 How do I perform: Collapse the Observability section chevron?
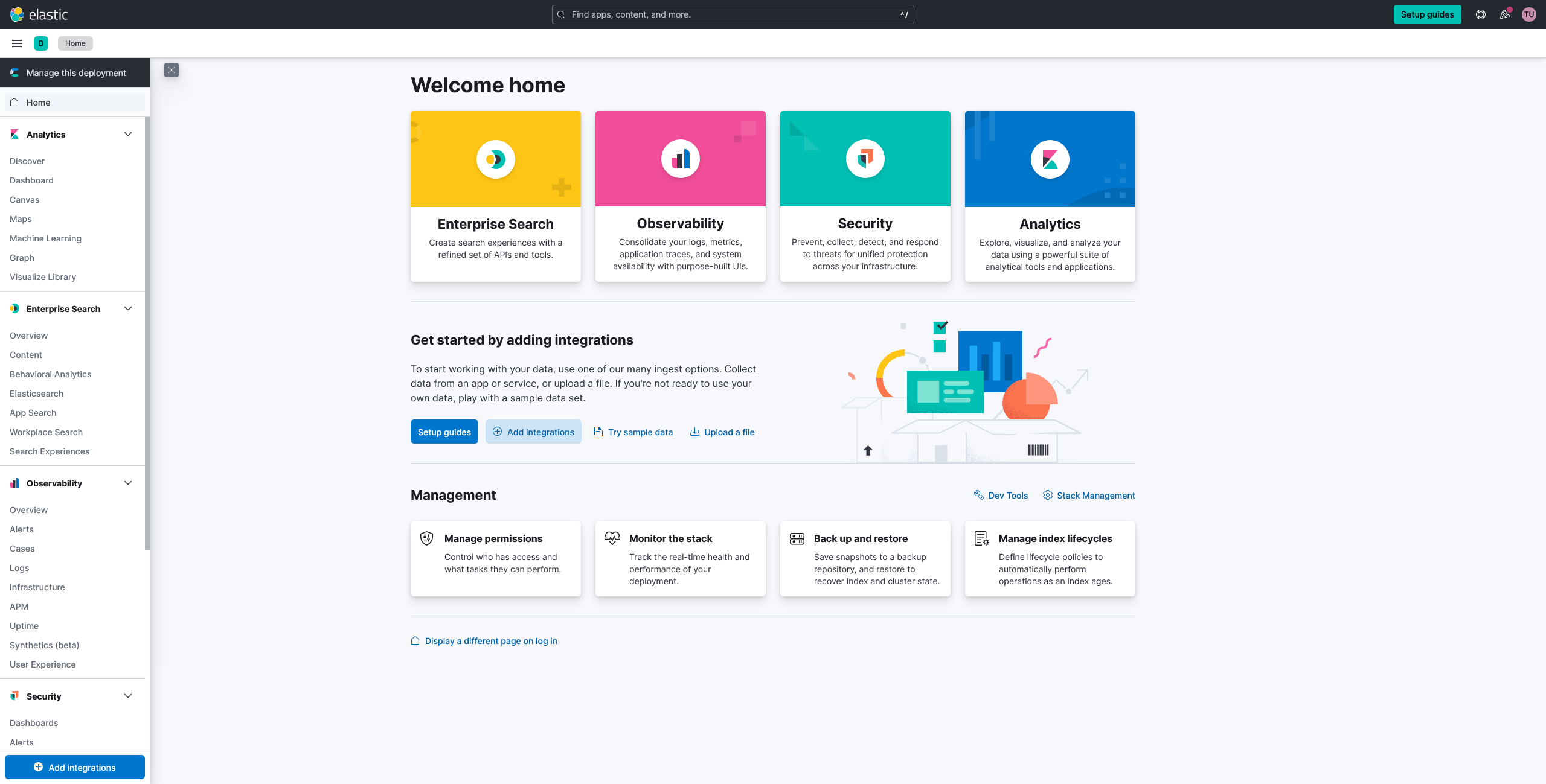(128, 483)
